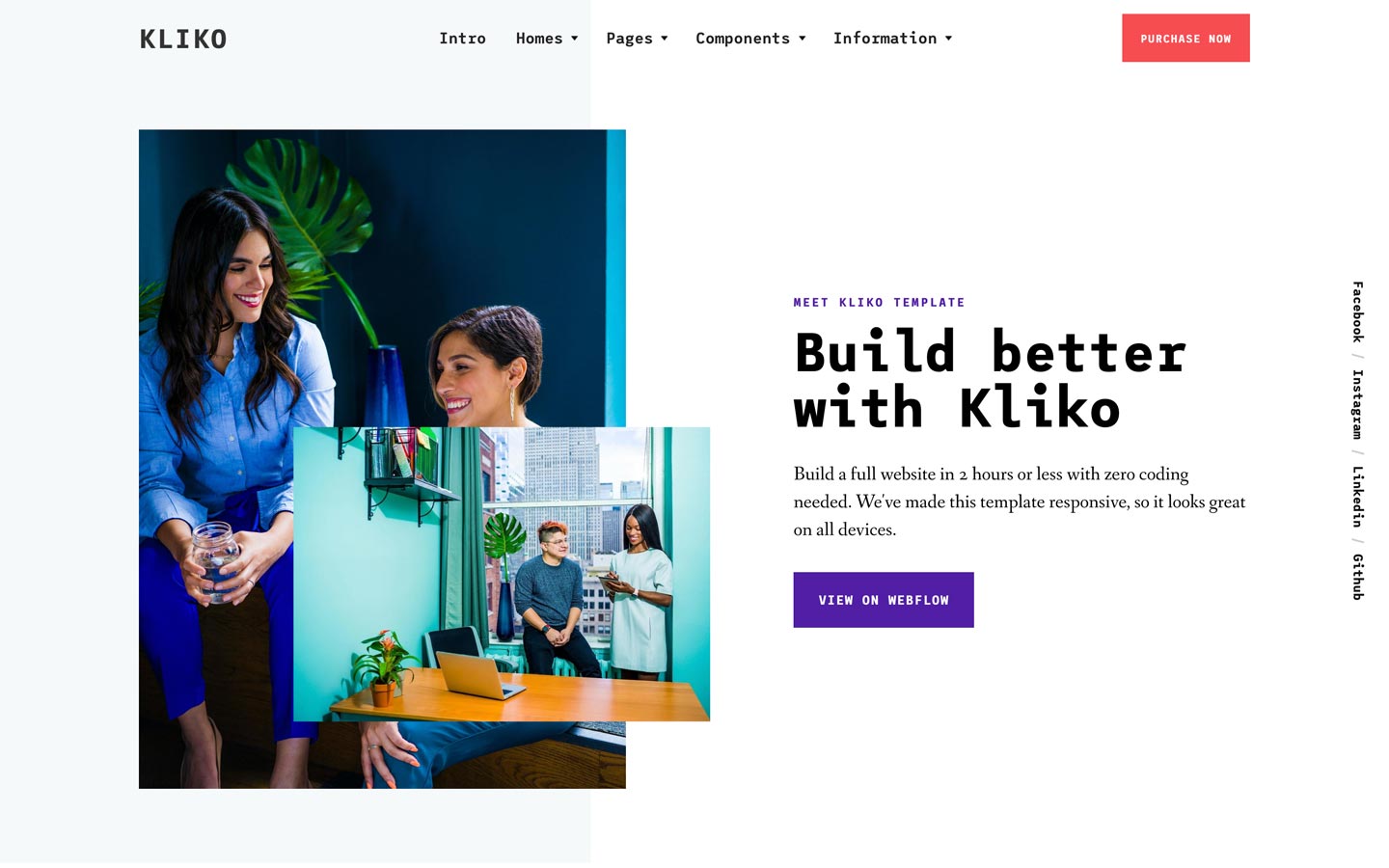The height and width of the screenshot is (868, 1389).
Task: Expand the Homes dropdown arrow
Action: click(x=575, y=39)
